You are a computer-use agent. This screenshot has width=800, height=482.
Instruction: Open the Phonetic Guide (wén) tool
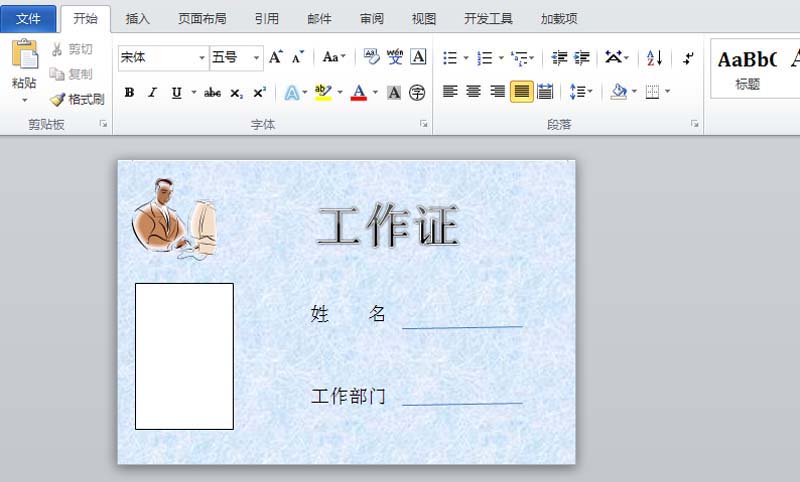tap(395, 57)
